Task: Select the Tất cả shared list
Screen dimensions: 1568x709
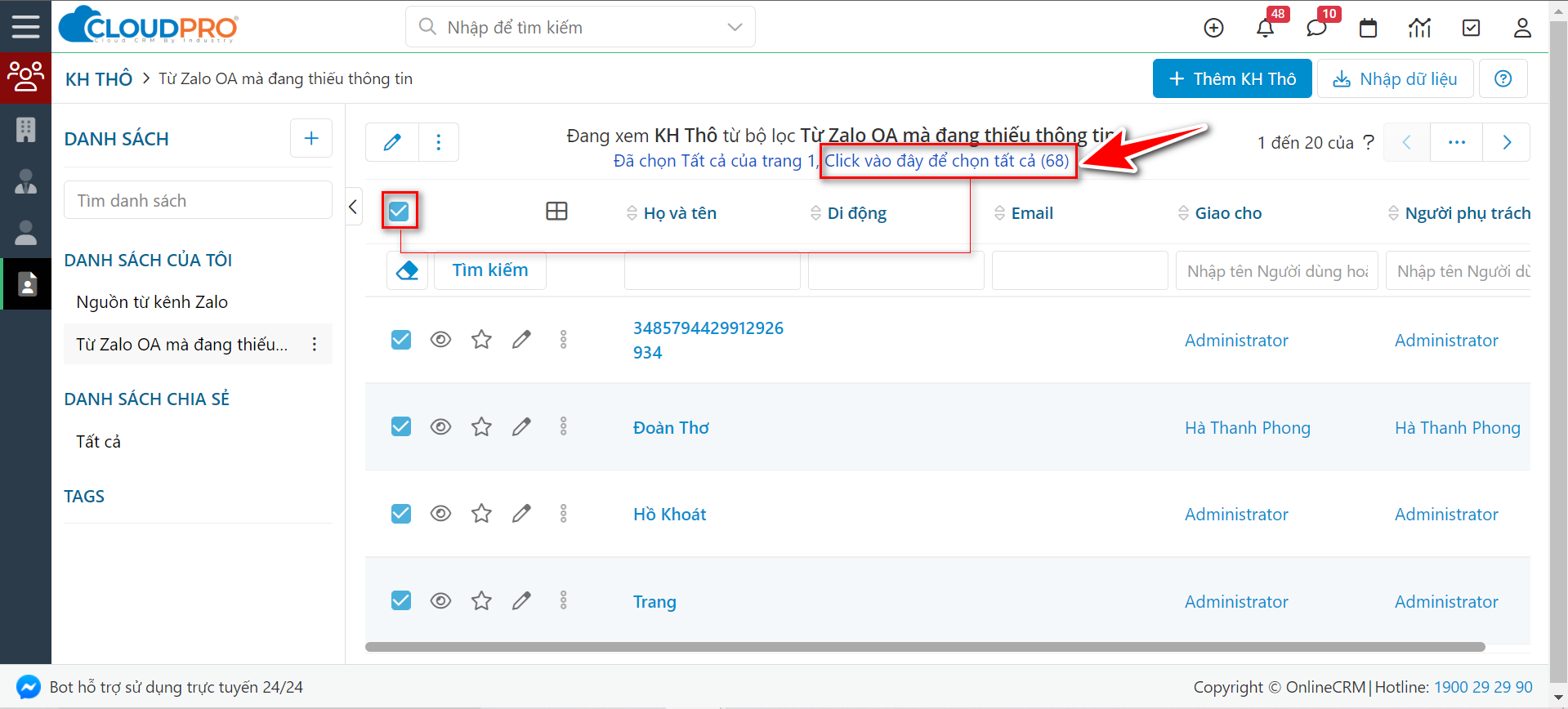Action: [x=98, y=442]
